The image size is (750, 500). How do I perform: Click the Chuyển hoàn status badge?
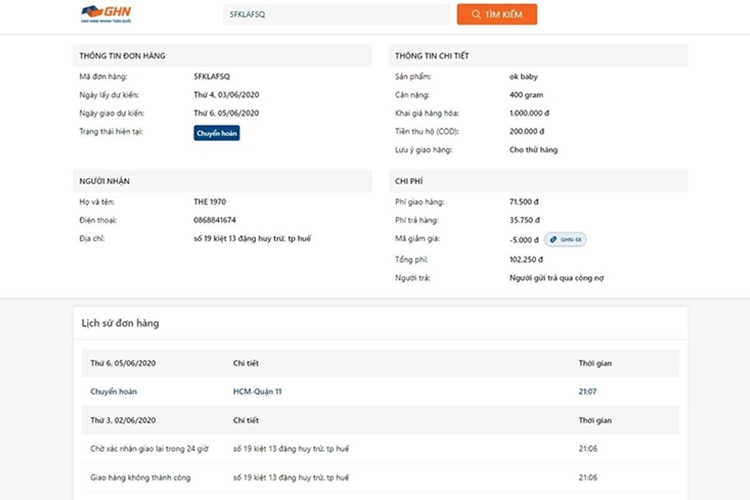click(217, 133)
